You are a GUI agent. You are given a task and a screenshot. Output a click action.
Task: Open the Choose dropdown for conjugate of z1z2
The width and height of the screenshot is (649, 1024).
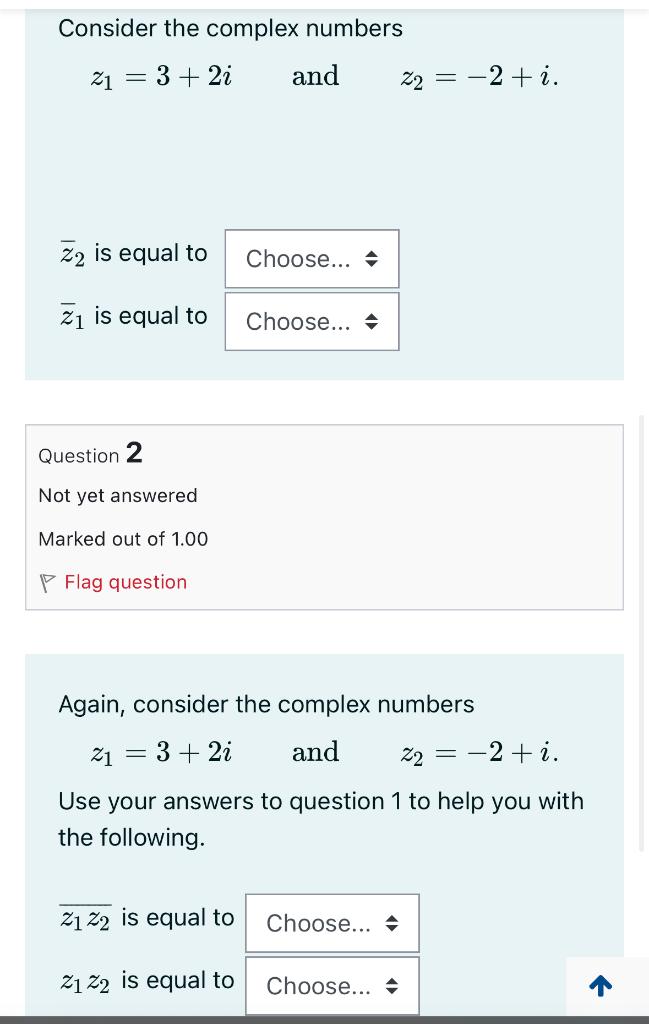coord(331,922)
